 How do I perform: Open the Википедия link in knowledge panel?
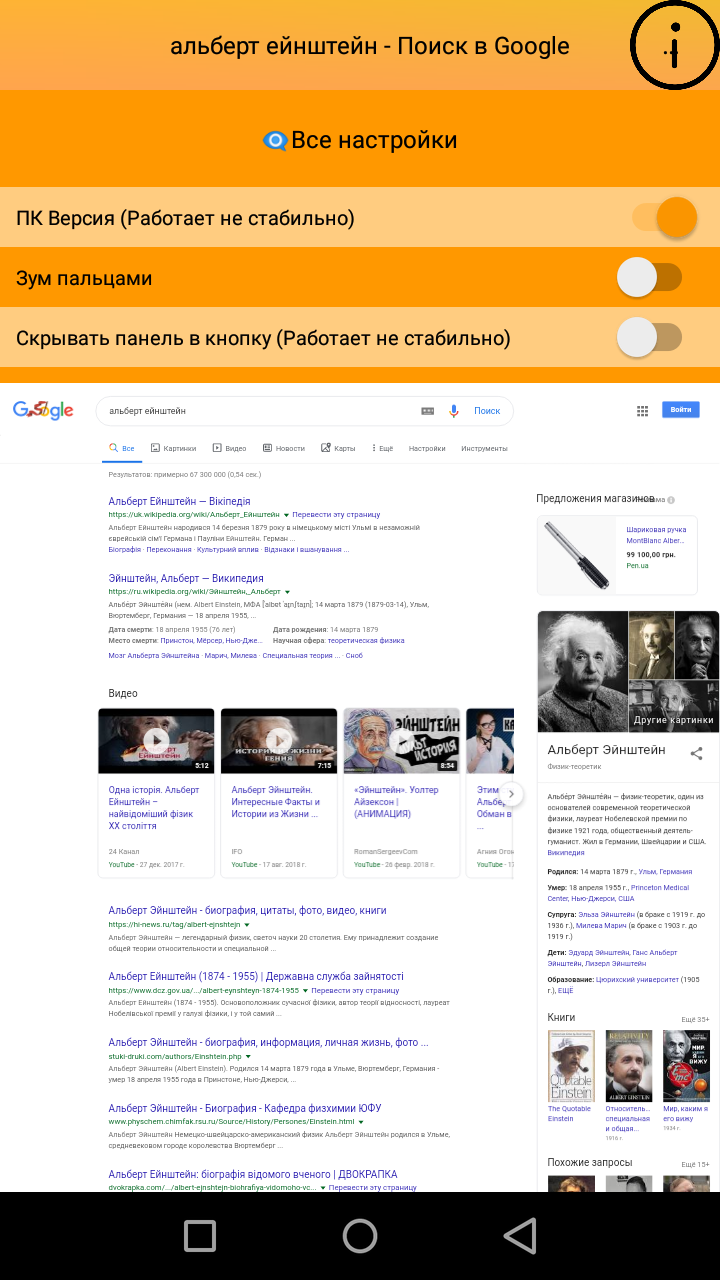[x=566, y=853]
